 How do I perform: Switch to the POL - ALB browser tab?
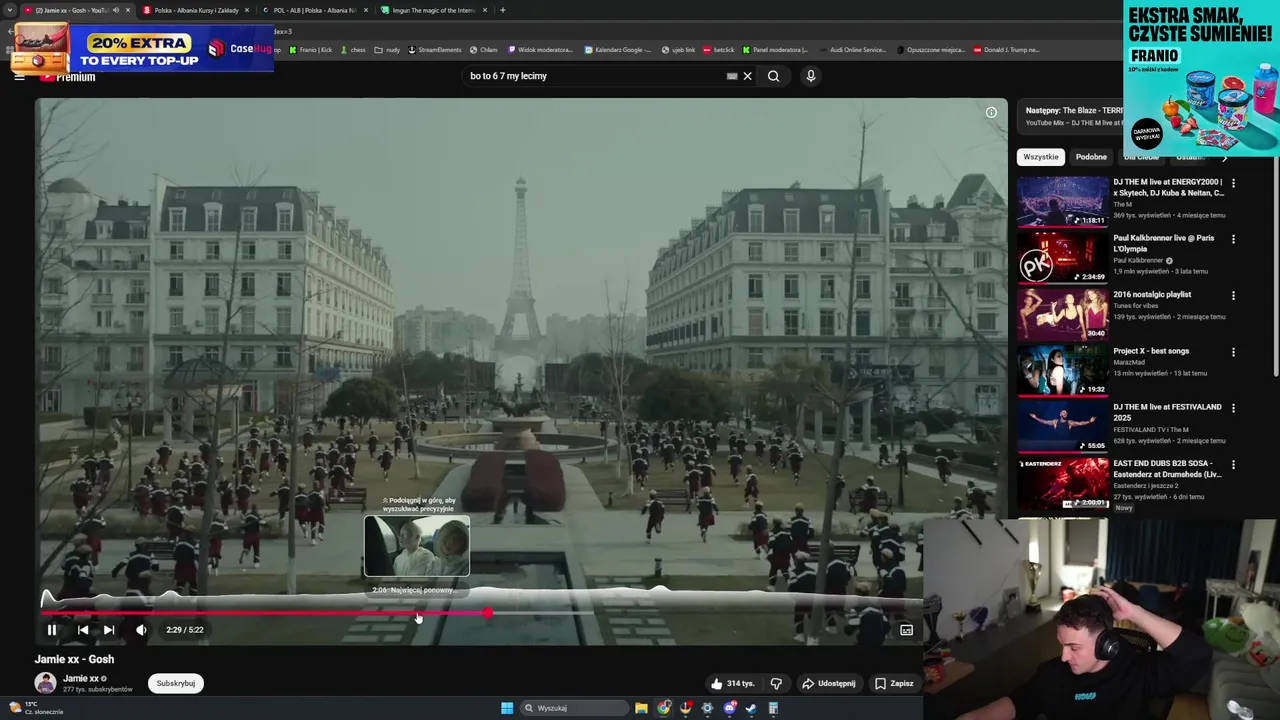pos(314,10)
